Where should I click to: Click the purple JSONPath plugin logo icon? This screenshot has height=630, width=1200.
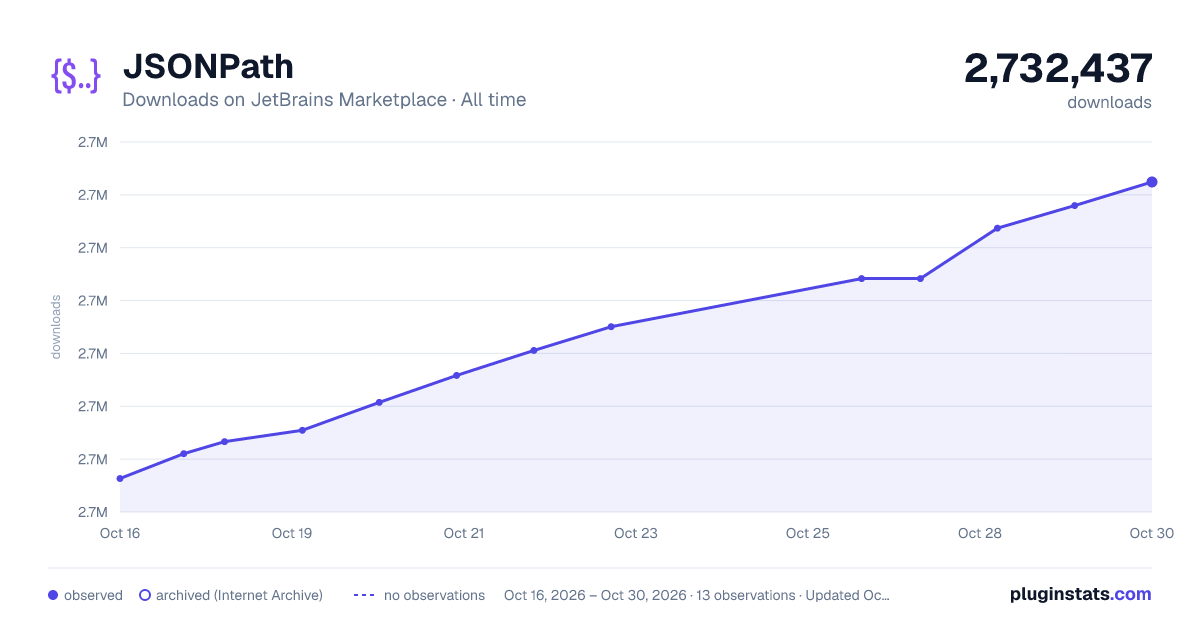coord(76,76)
